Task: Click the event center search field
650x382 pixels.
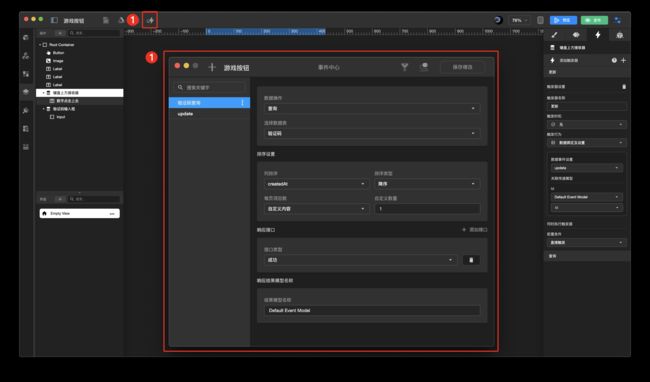Action: 210,87
